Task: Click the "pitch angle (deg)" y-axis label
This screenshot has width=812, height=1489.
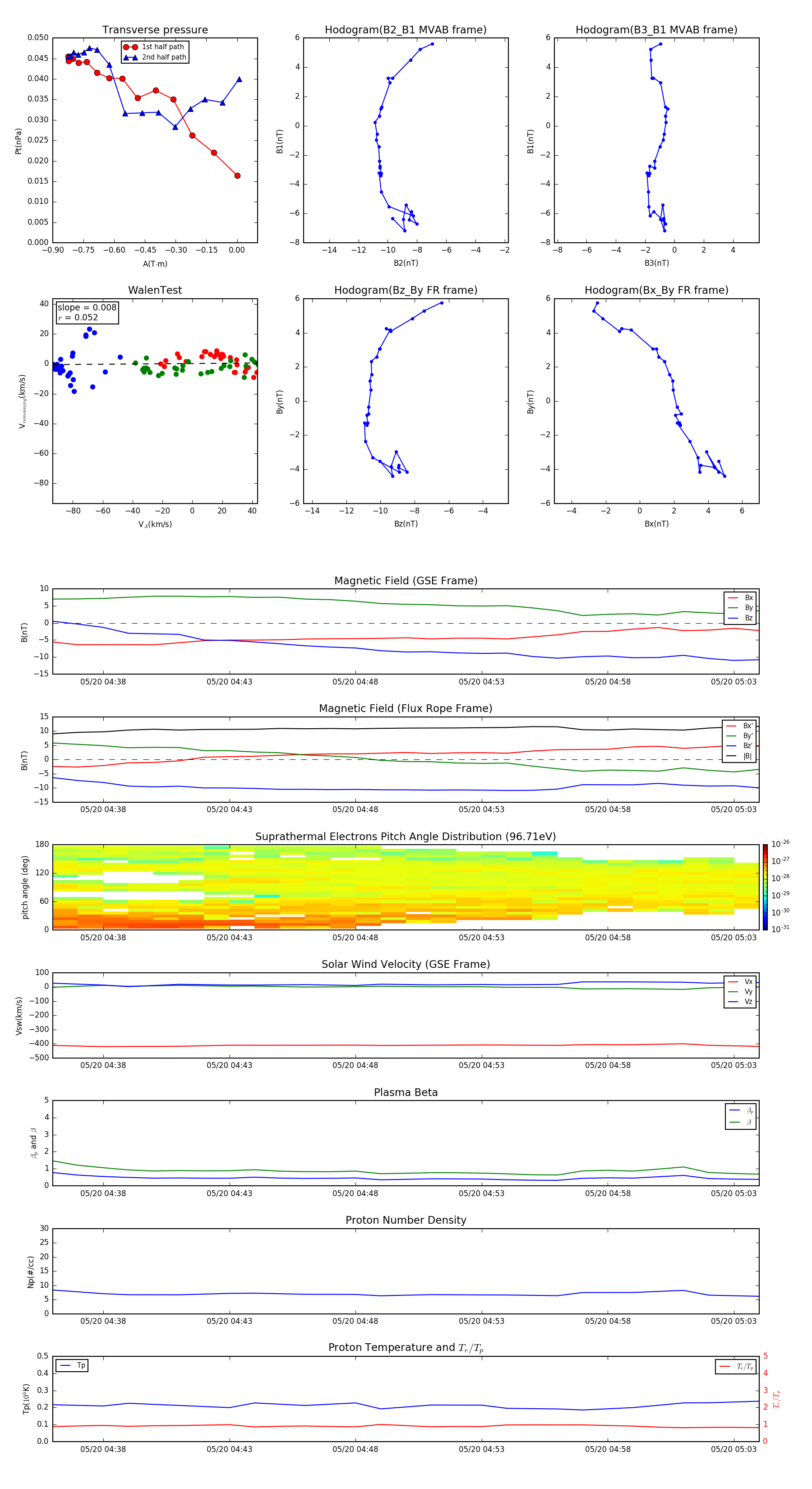Action: pyautogui.click(x=25, y=888)
